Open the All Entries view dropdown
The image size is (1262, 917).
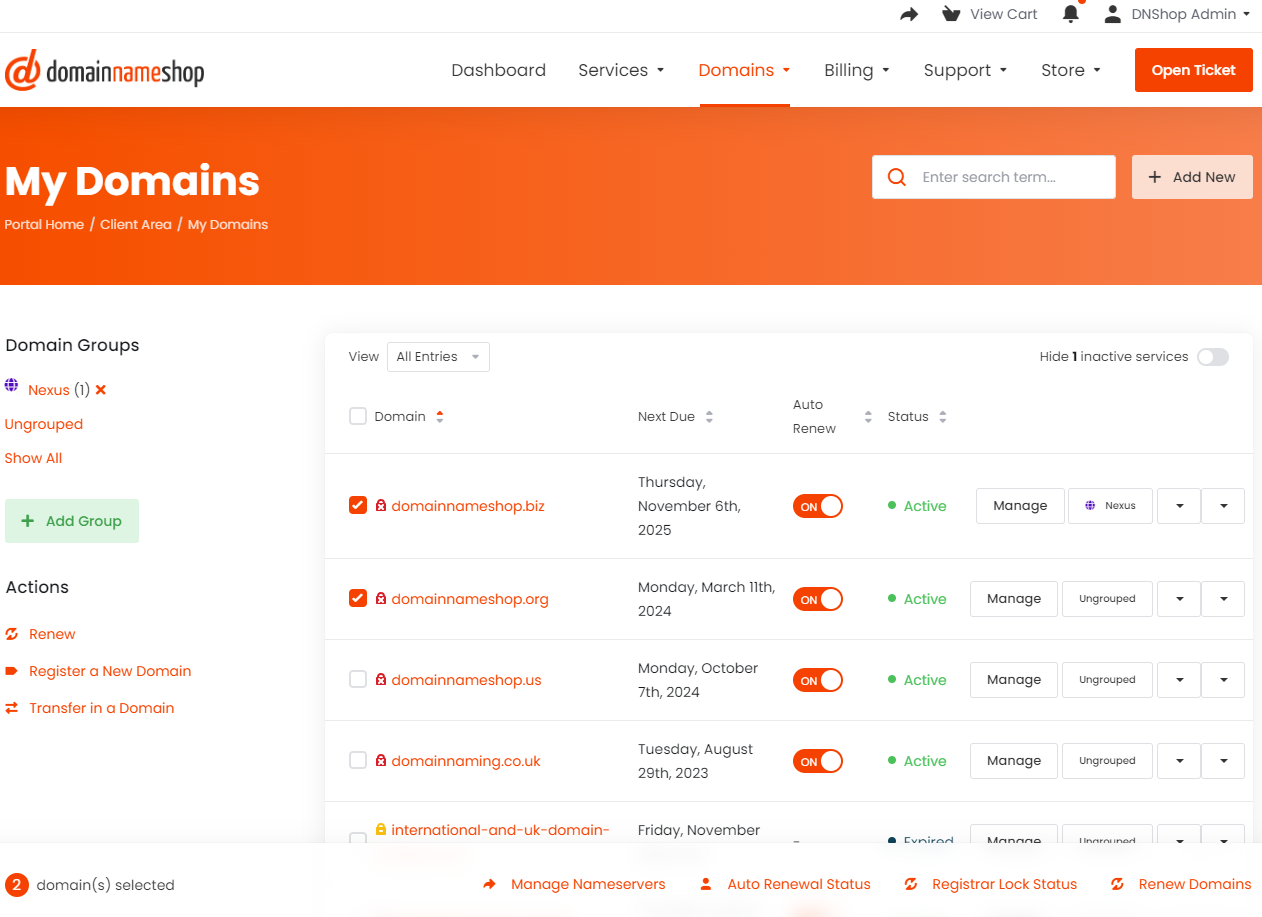438,357
